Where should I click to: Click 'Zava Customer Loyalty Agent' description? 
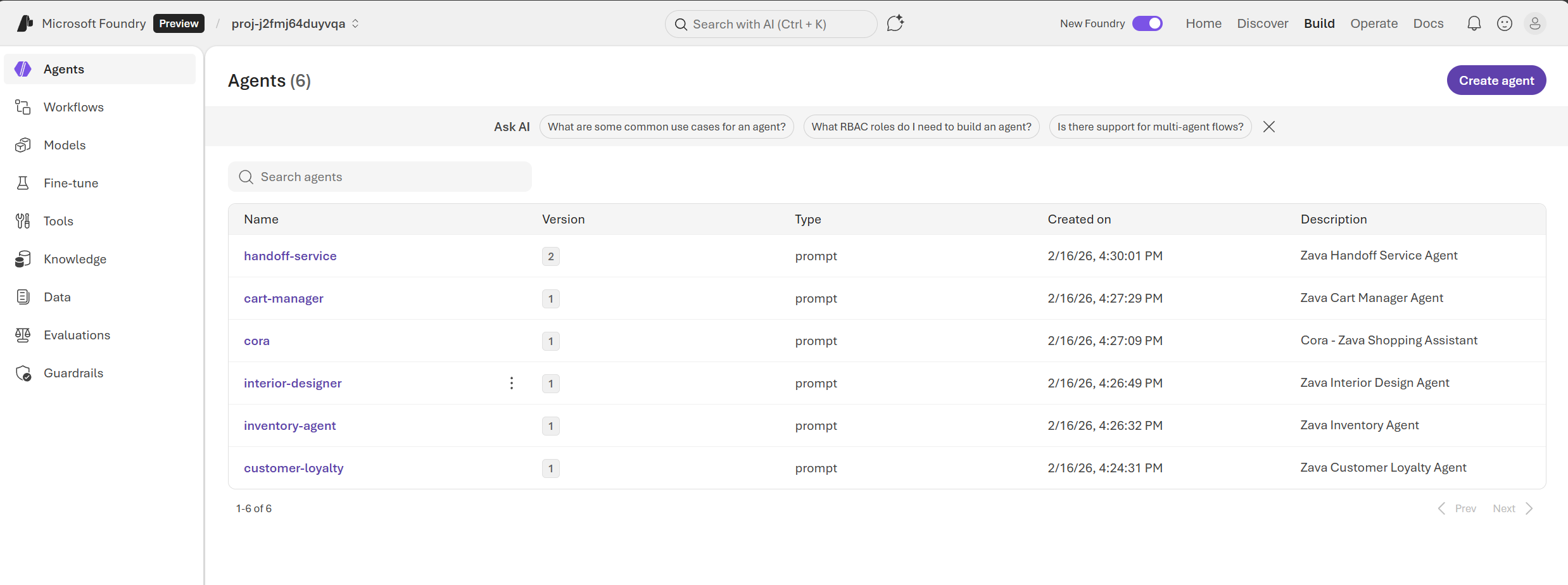(x=1383, y=467)
